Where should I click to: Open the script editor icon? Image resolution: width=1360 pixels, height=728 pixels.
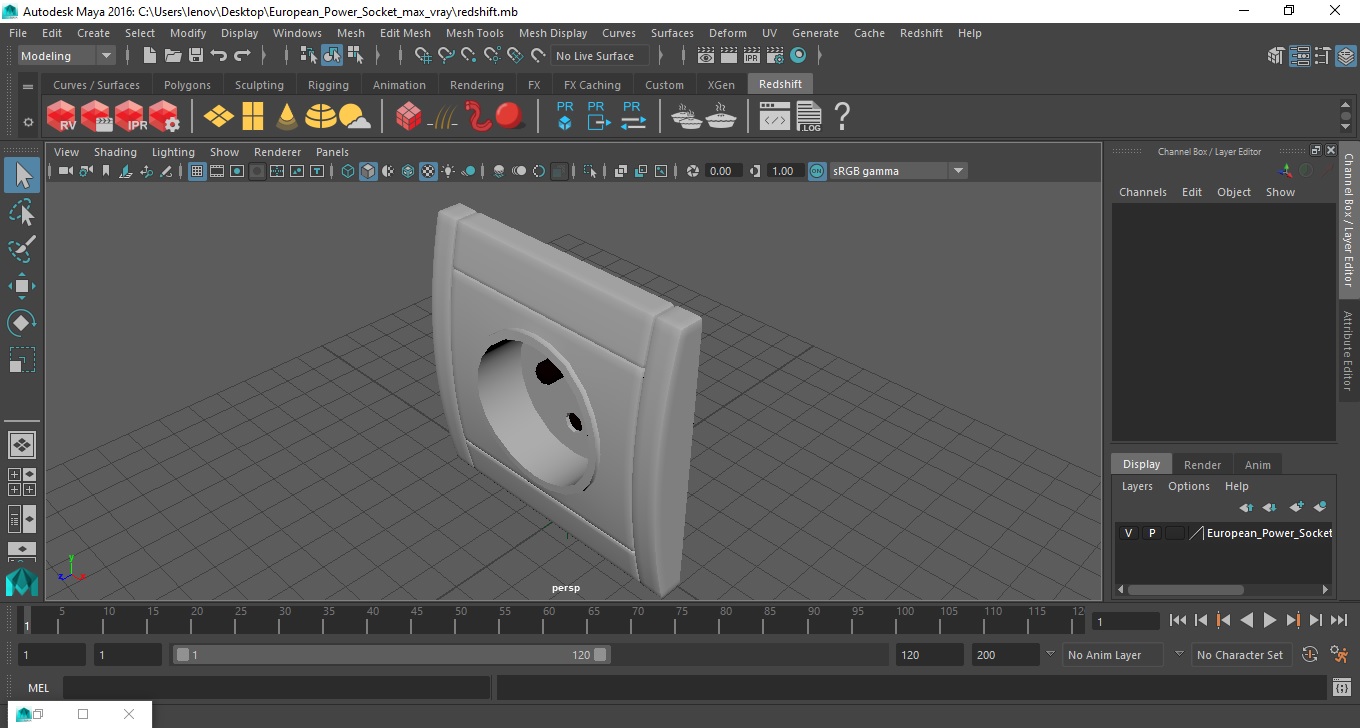pos(1342,688)
